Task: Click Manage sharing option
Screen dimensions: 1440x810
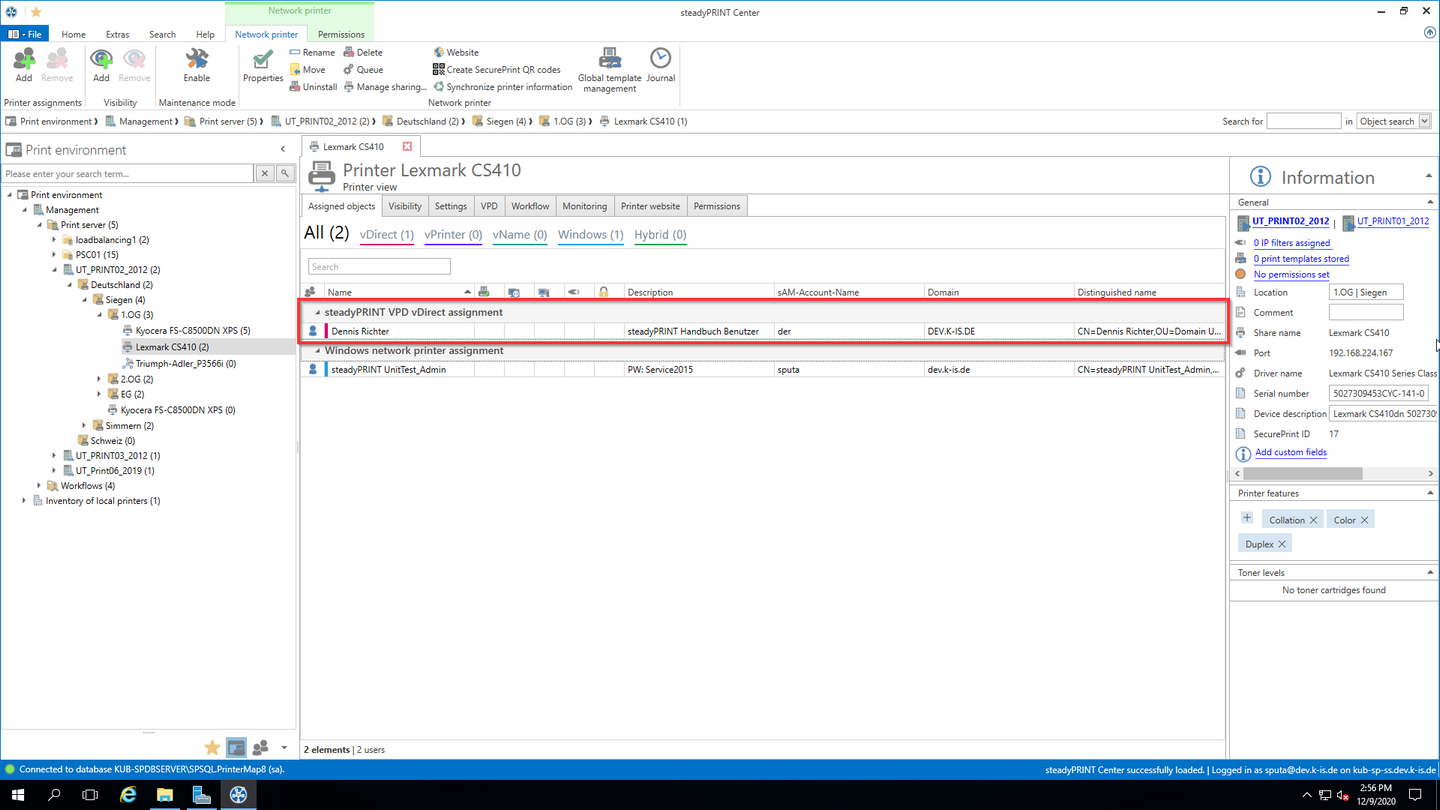Action: (x=385, y=87)
